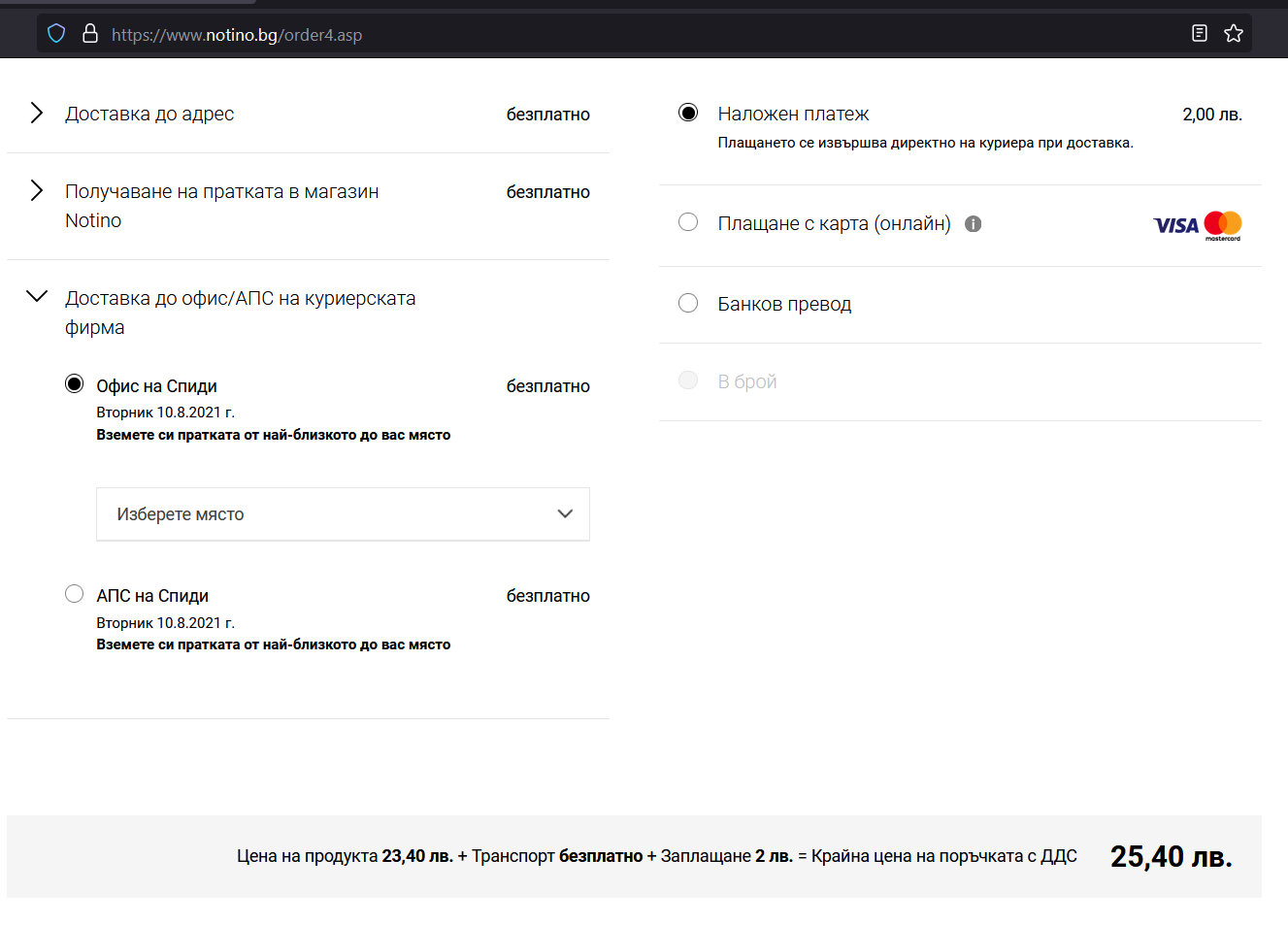Screen dimensions: 1288x925
Task: Click the Банков превод label
Action: coord(784,305)
